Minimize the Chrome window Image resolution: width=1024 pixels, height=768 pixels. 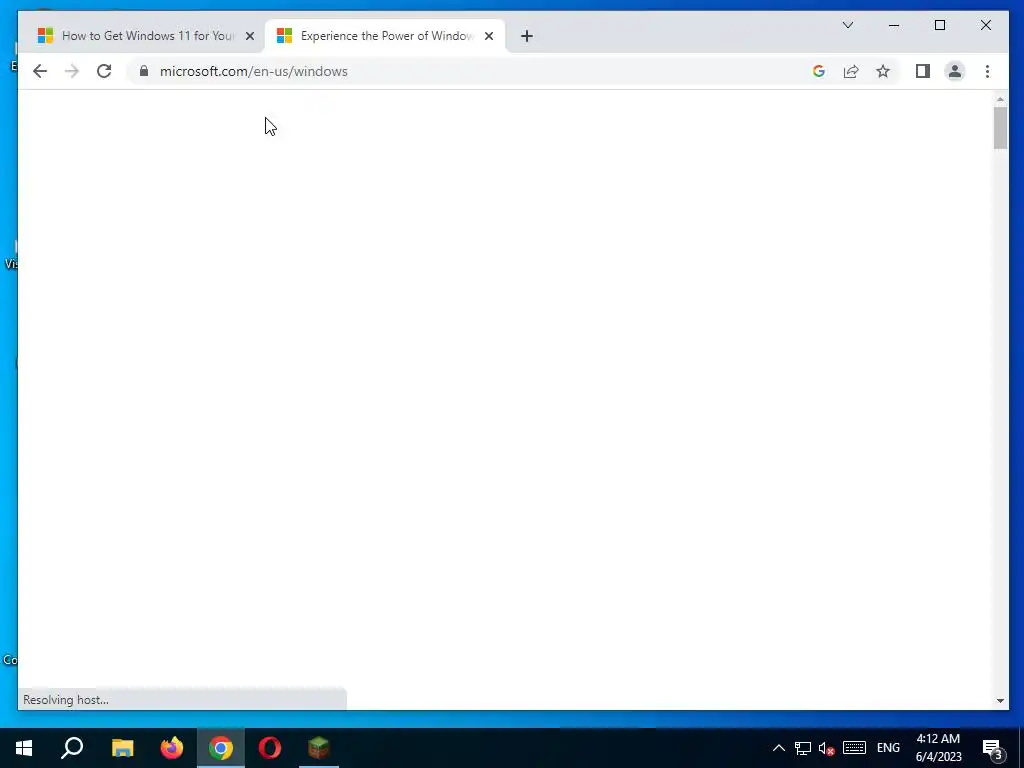tap(894, 25)
